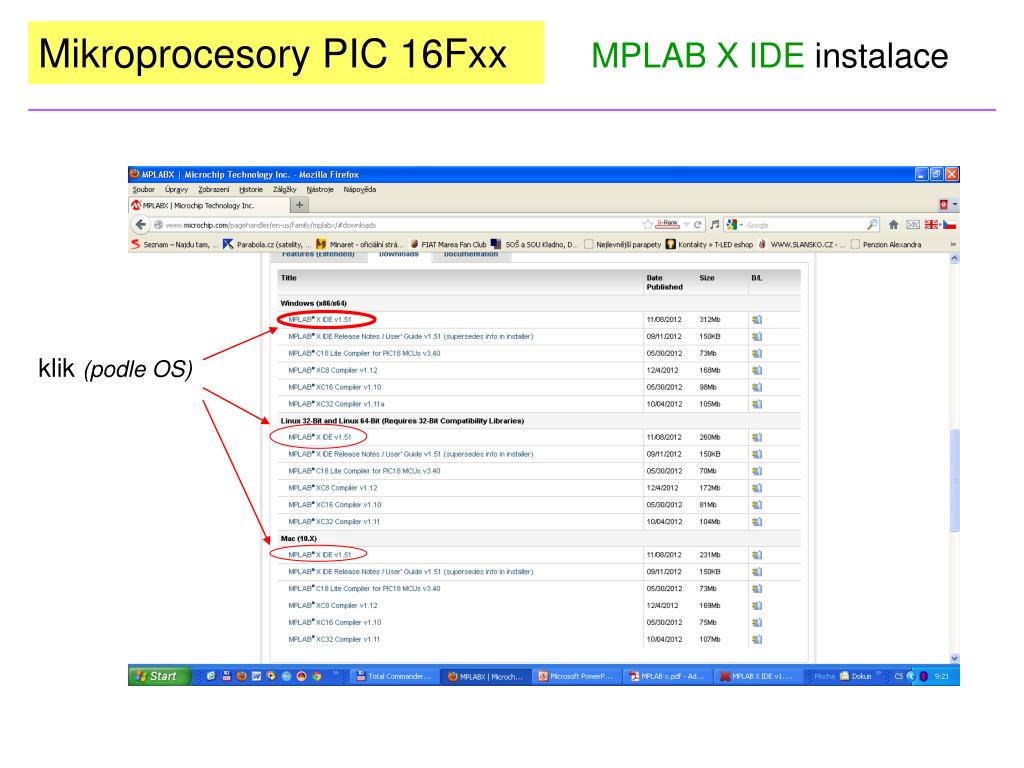The height and width of the screenshot is (768, 1024).
Task: Open Windows MPLAB XC32 Compiler v1.11a link
Action: pos(336,404)
